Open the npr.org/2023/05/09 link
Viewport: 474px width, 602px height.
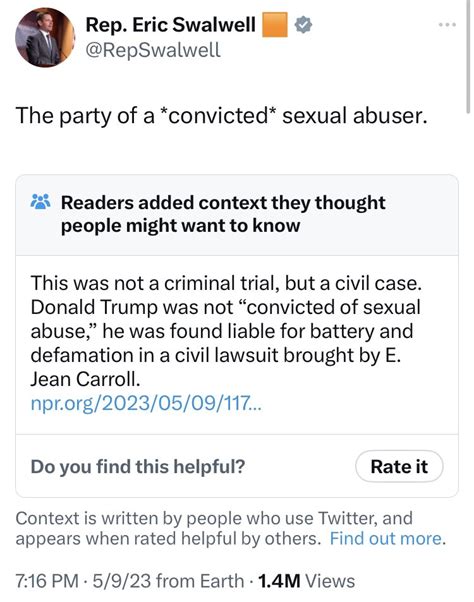pyautogui.click(x=146, y=403)
